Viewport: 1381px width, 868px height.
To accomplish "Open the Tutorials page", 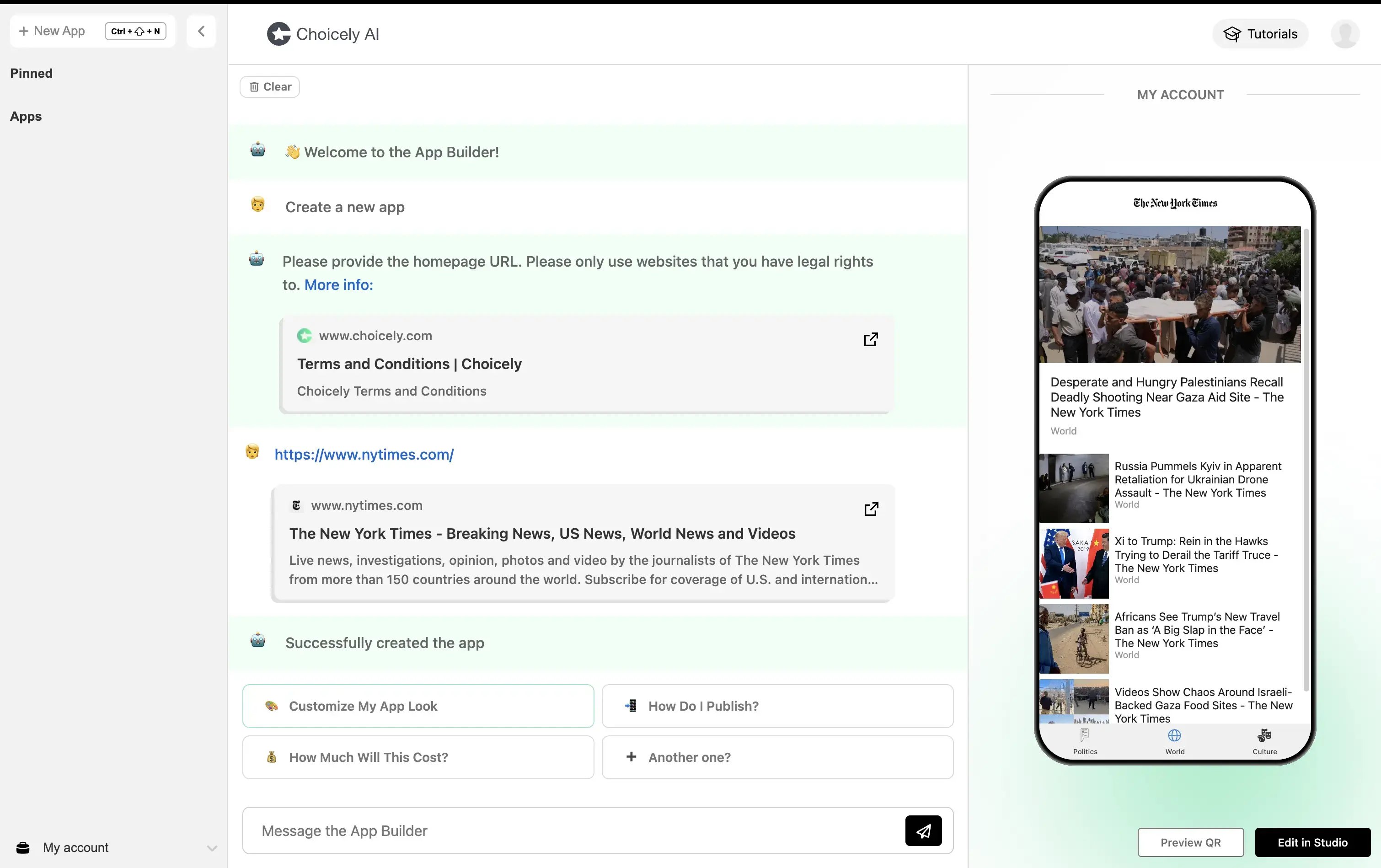I will point(1260,34).
